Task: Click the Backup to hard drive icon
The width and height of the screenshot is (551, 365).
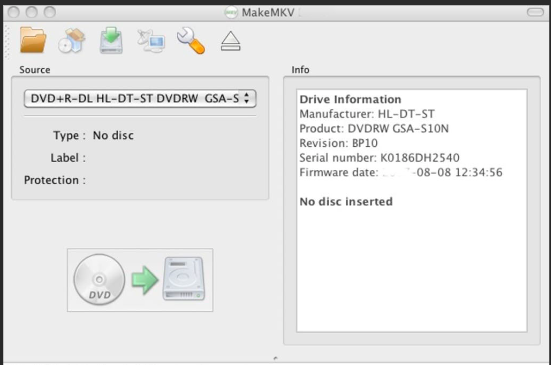Action: pos(111,40)
